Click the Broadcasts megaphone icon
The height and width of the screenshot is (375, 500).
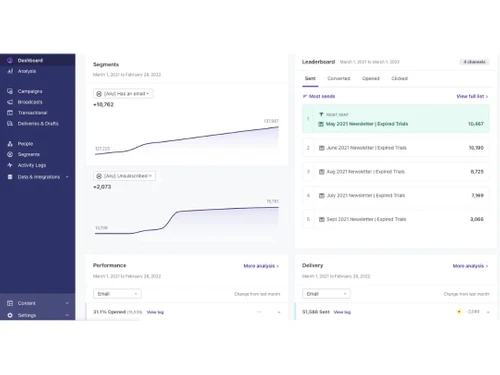[x=10, y=102]
